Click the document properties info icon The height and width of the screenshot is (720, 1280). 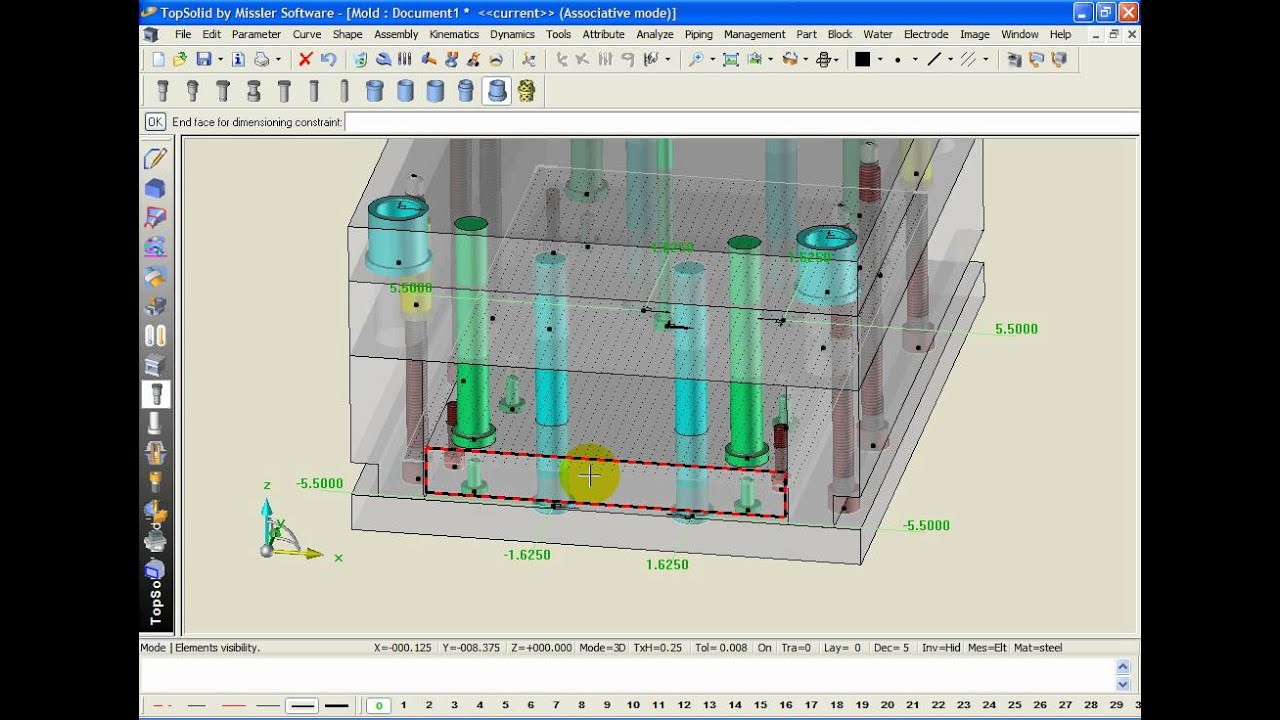(238, 60)
